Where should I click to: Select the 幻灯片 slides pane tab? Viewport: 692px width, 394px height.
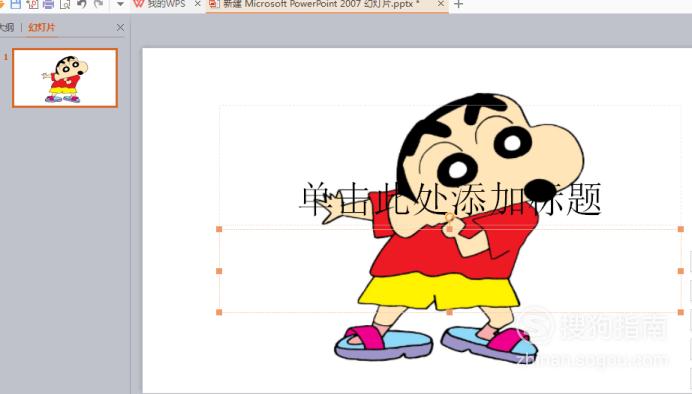point(41,27)
